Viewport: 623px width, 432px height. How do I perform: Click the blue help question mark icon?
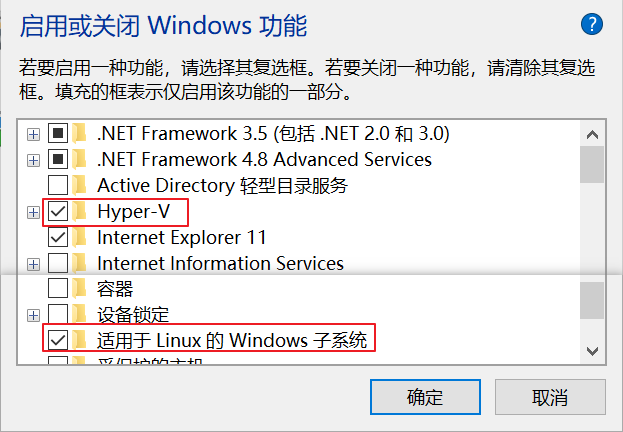coord(592,25)
